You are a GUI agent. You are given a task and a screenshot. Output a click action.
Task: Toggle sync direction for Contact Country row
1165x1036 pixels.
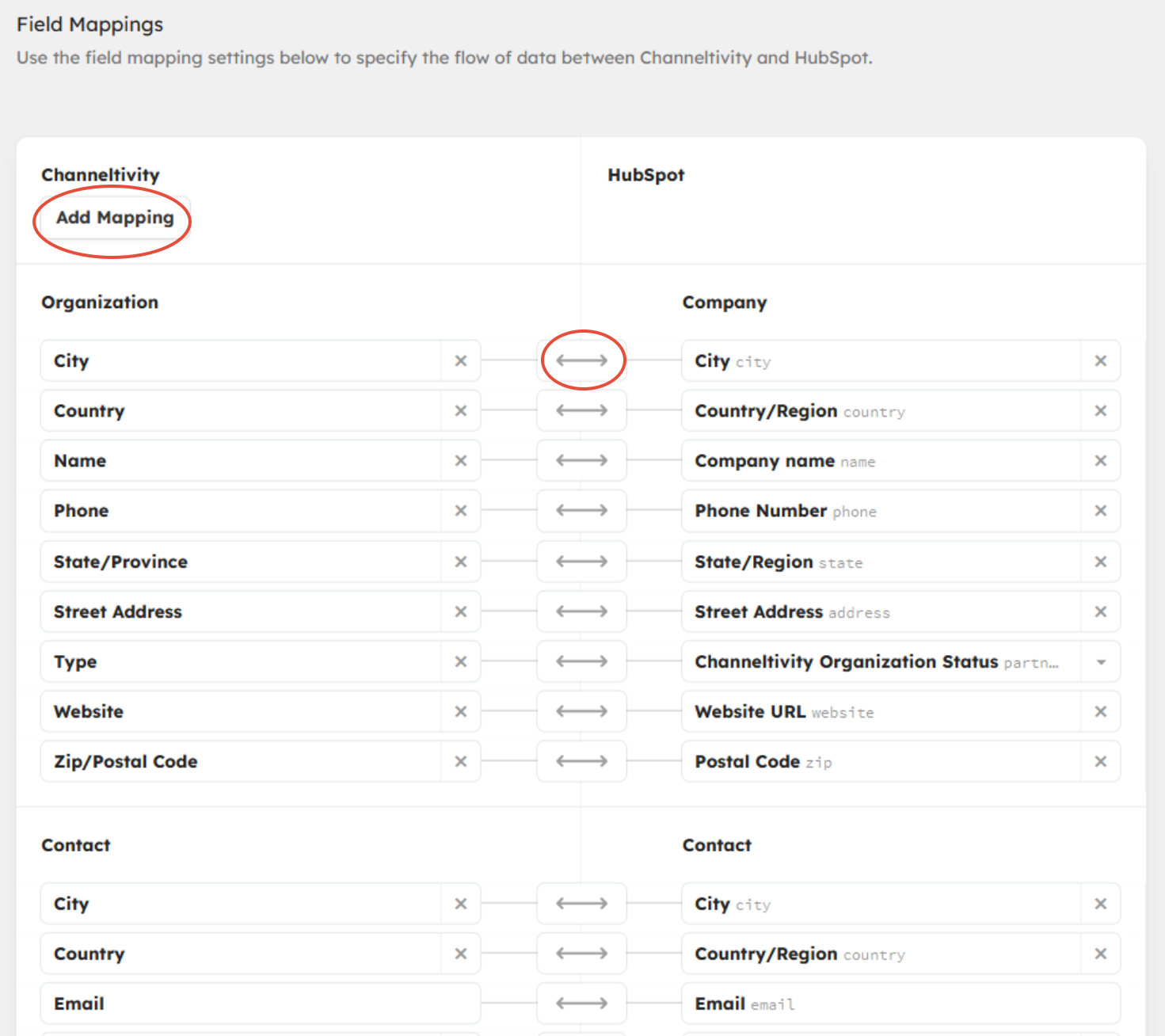click(x=581, y=954)
